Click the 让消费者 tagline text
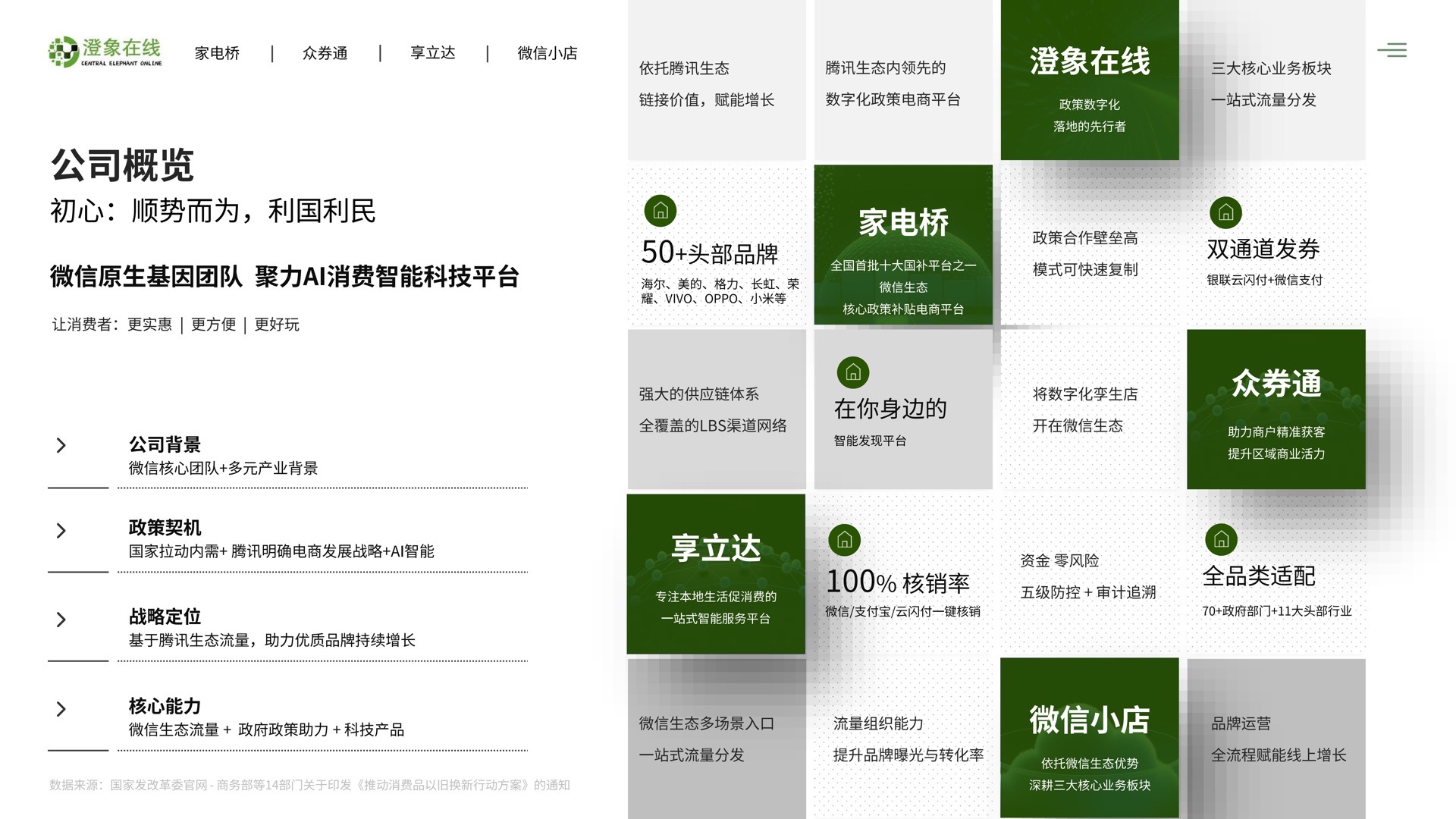This screenshot has width=1456, height=819. pos(175,325)
